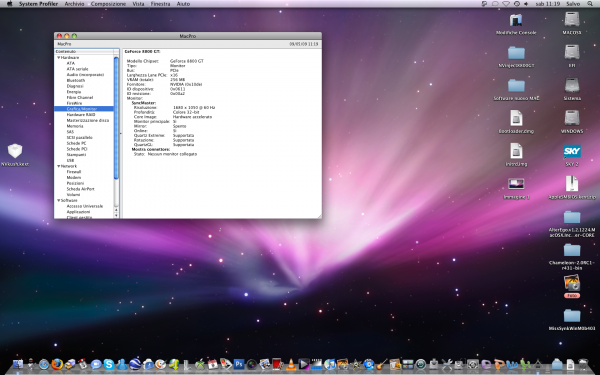This screenshot has width=600, height=375.
Task: Launch Safari compass icon in dock
Action: pyautogui.click(x=44, y=364)
